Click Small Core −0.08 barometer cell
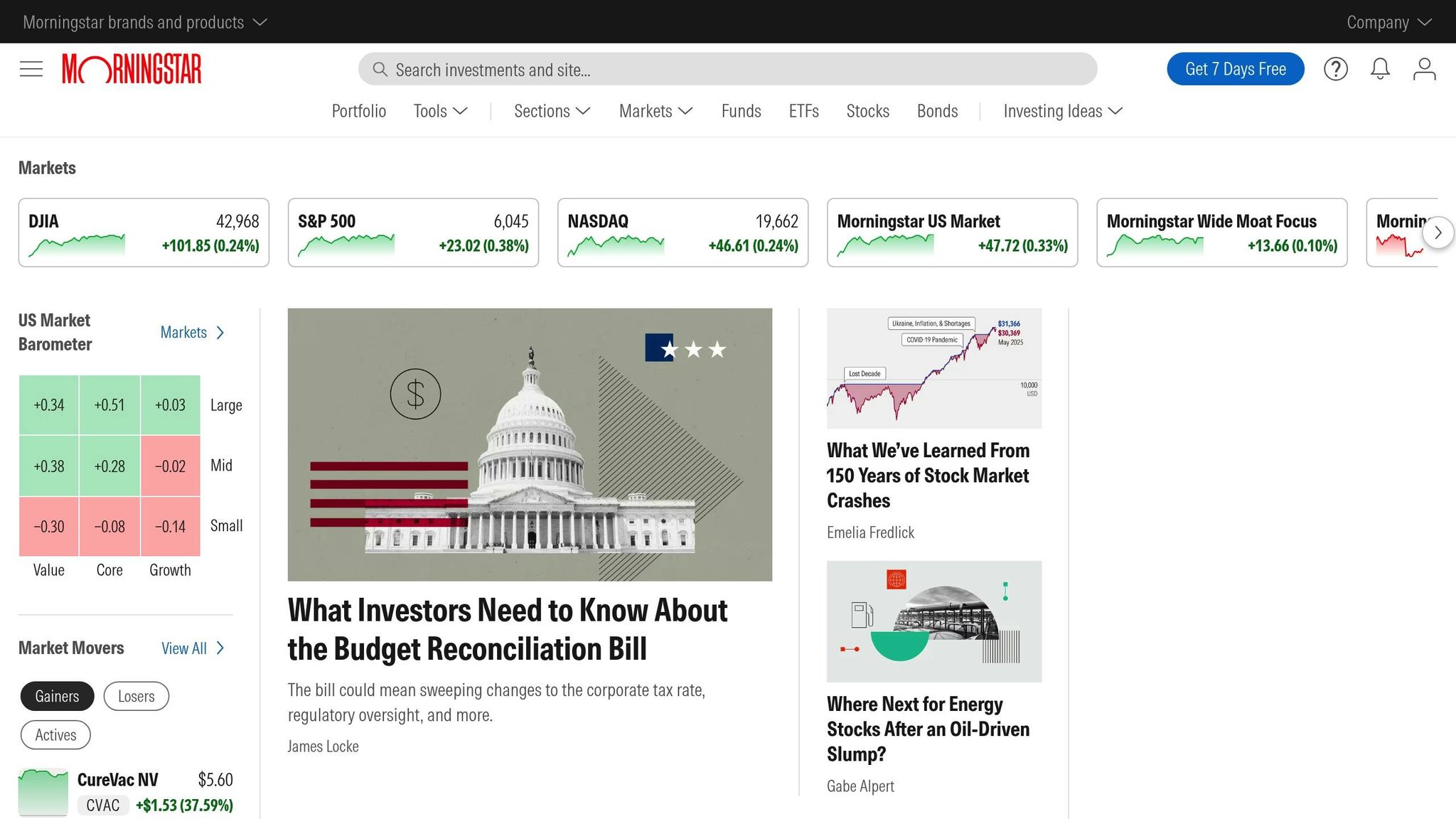Viewport: 1456px width, 819px height. [109, 527]
